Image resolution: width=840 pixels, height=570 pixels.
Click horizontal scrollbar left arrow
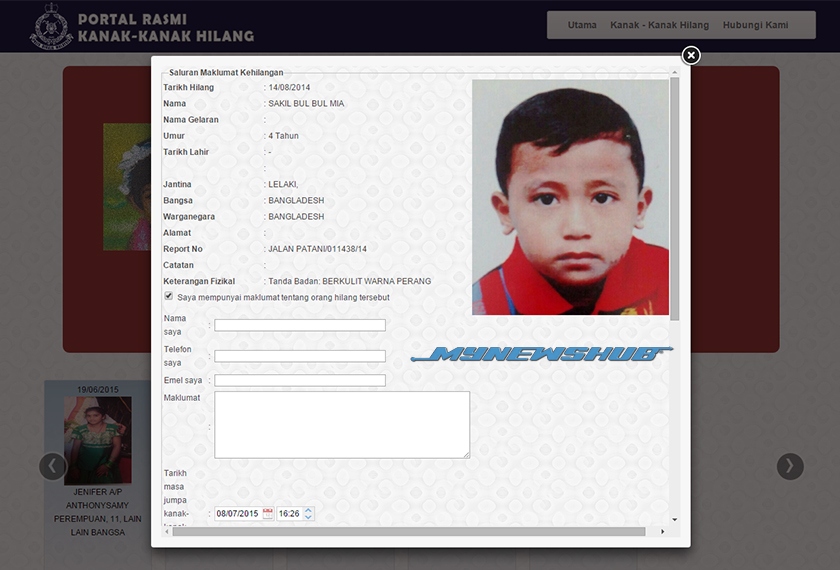click(168, 531)
